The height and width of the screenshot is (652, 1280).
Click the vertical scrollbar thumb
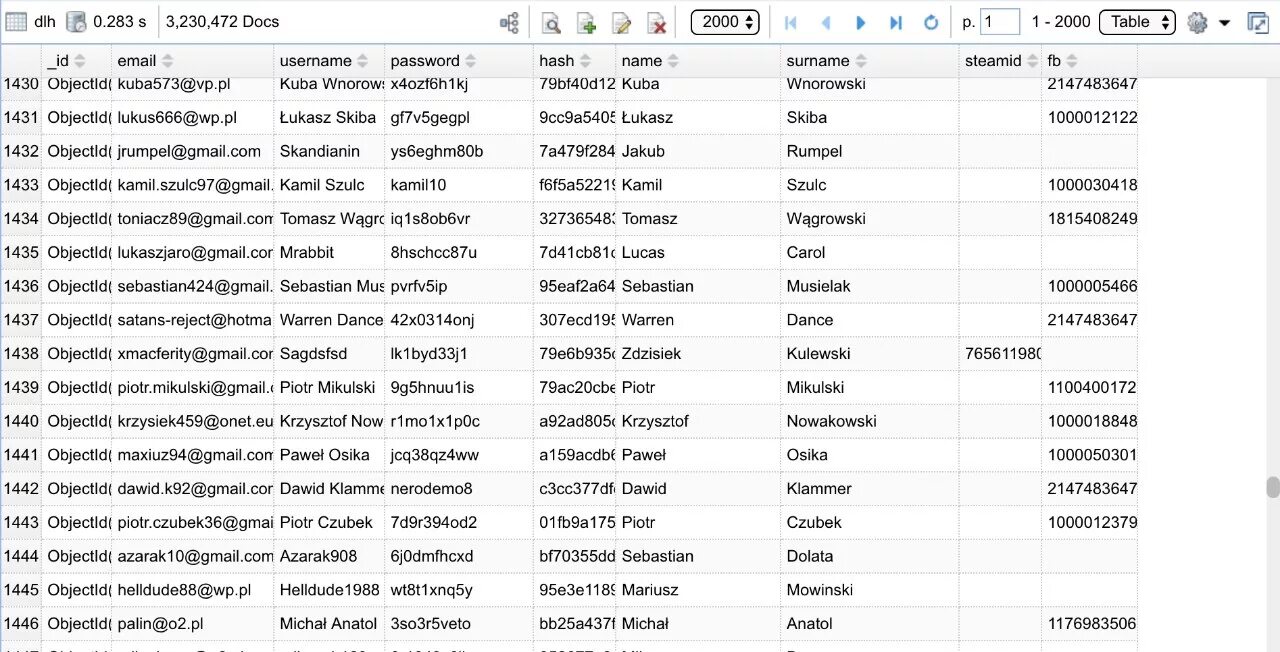1272,487
